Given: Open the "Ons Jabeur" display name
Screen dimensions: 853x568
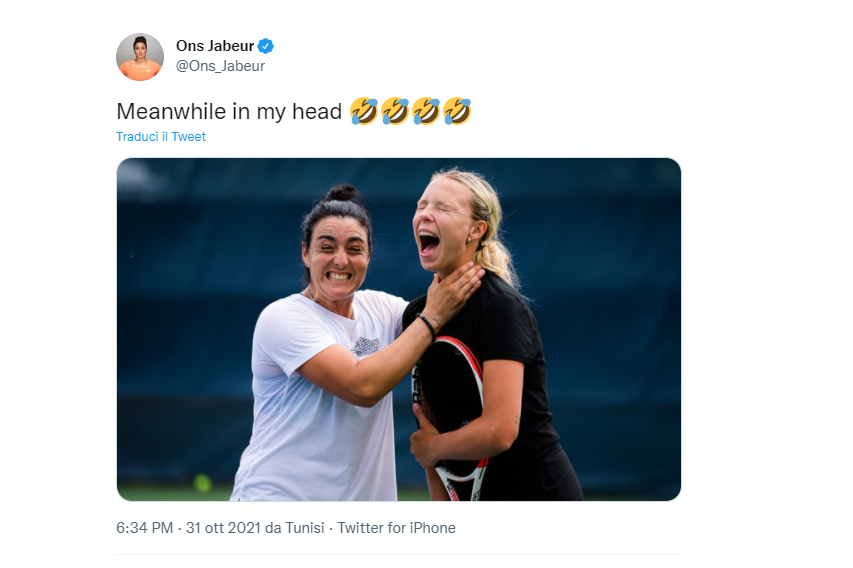Looking at the screenshot, I should pyautogui.click(x=215, y=46).
